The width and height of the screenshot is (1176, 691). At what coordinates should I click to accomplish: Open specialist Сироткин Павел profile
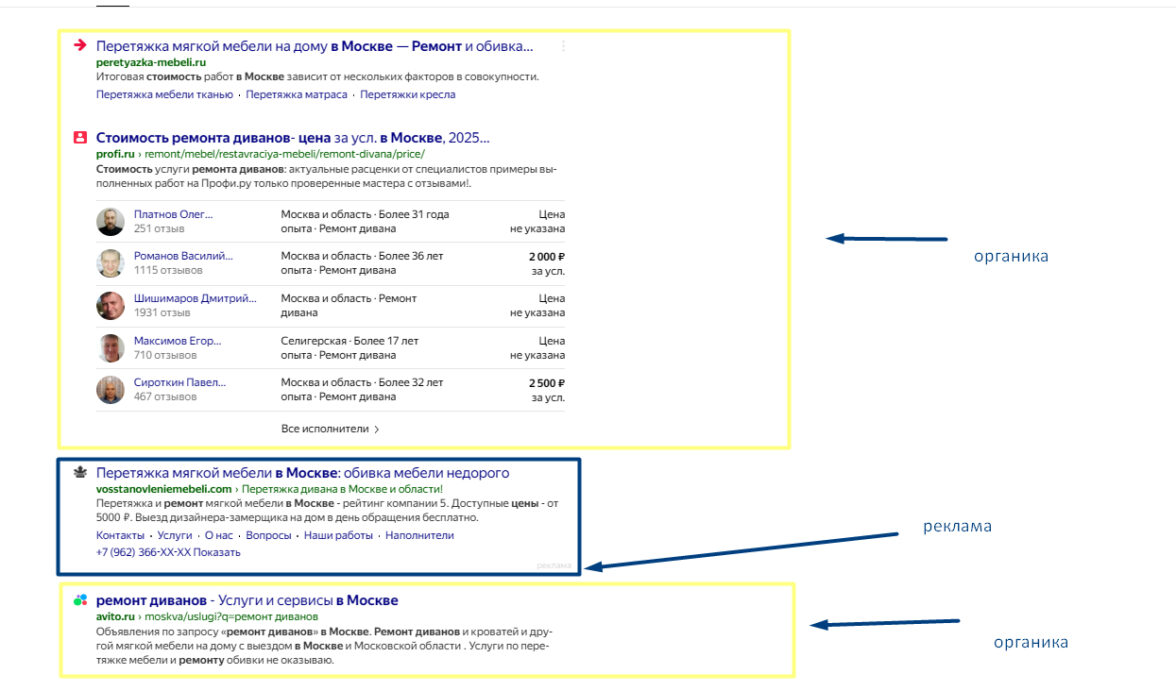pos(179,383)
